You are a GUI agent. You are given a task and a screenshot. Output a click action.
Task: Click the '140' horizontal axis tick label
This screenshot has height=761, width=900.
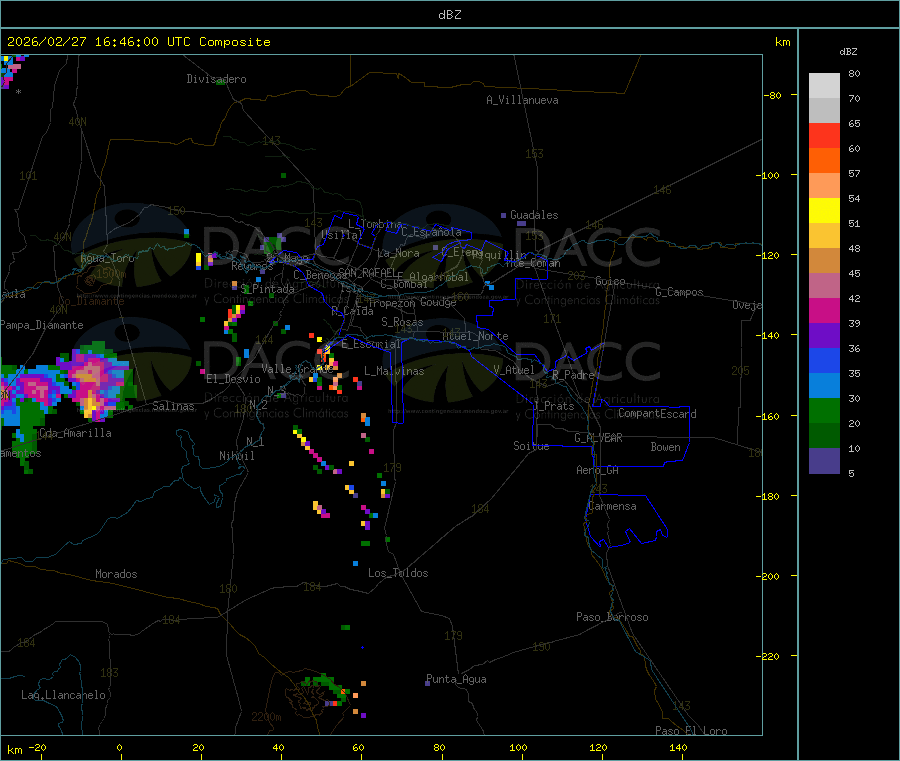[678, 747]
